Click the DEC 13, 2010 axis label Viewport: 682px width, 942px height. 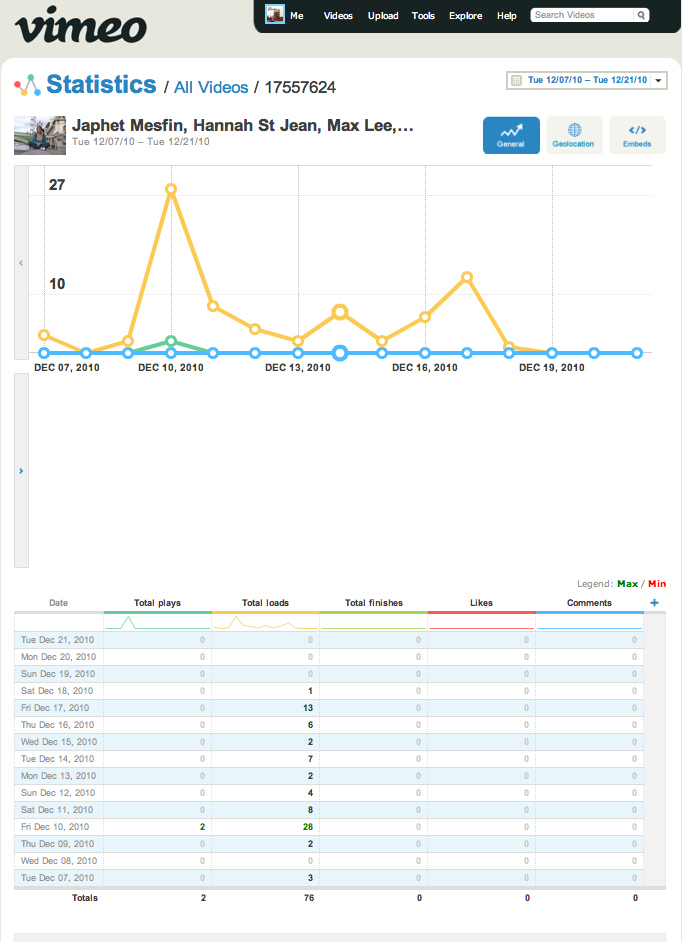(298, 368)
